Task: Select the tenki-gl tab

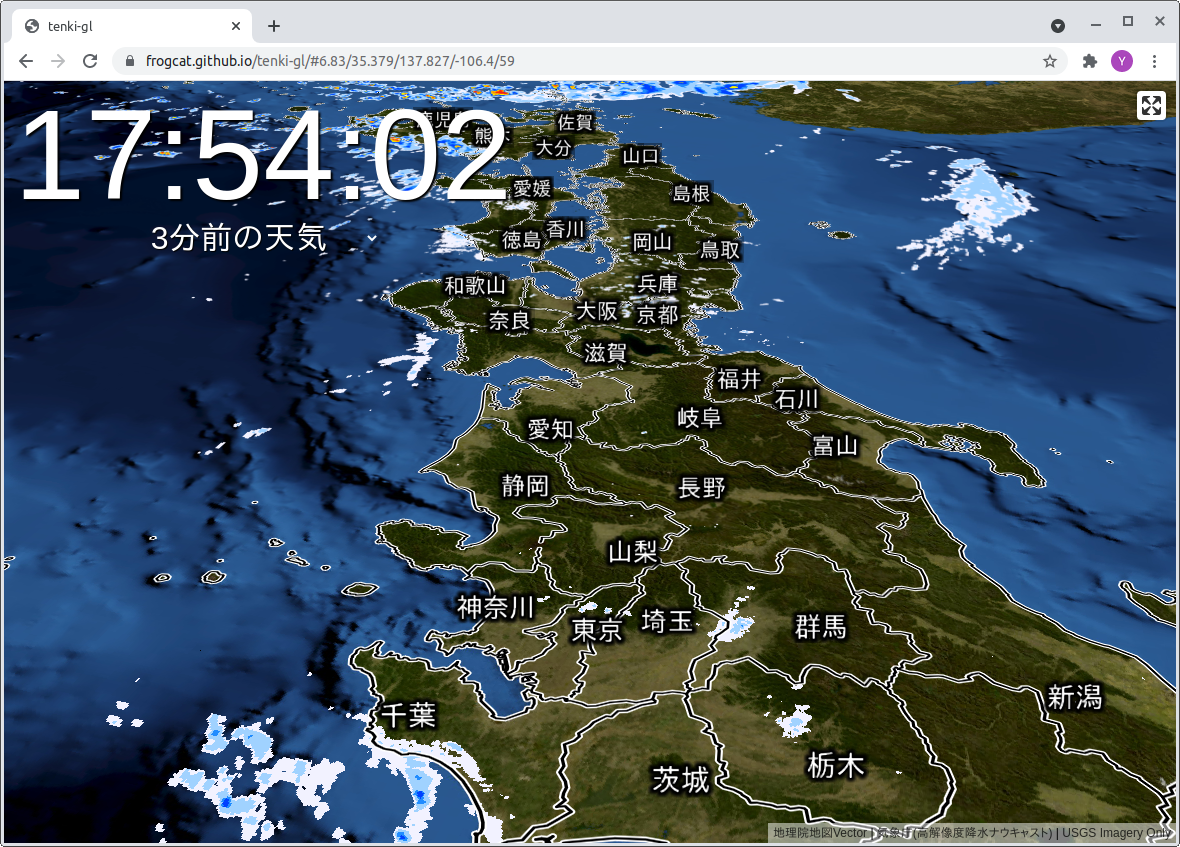Action: [x=132, y=26]
